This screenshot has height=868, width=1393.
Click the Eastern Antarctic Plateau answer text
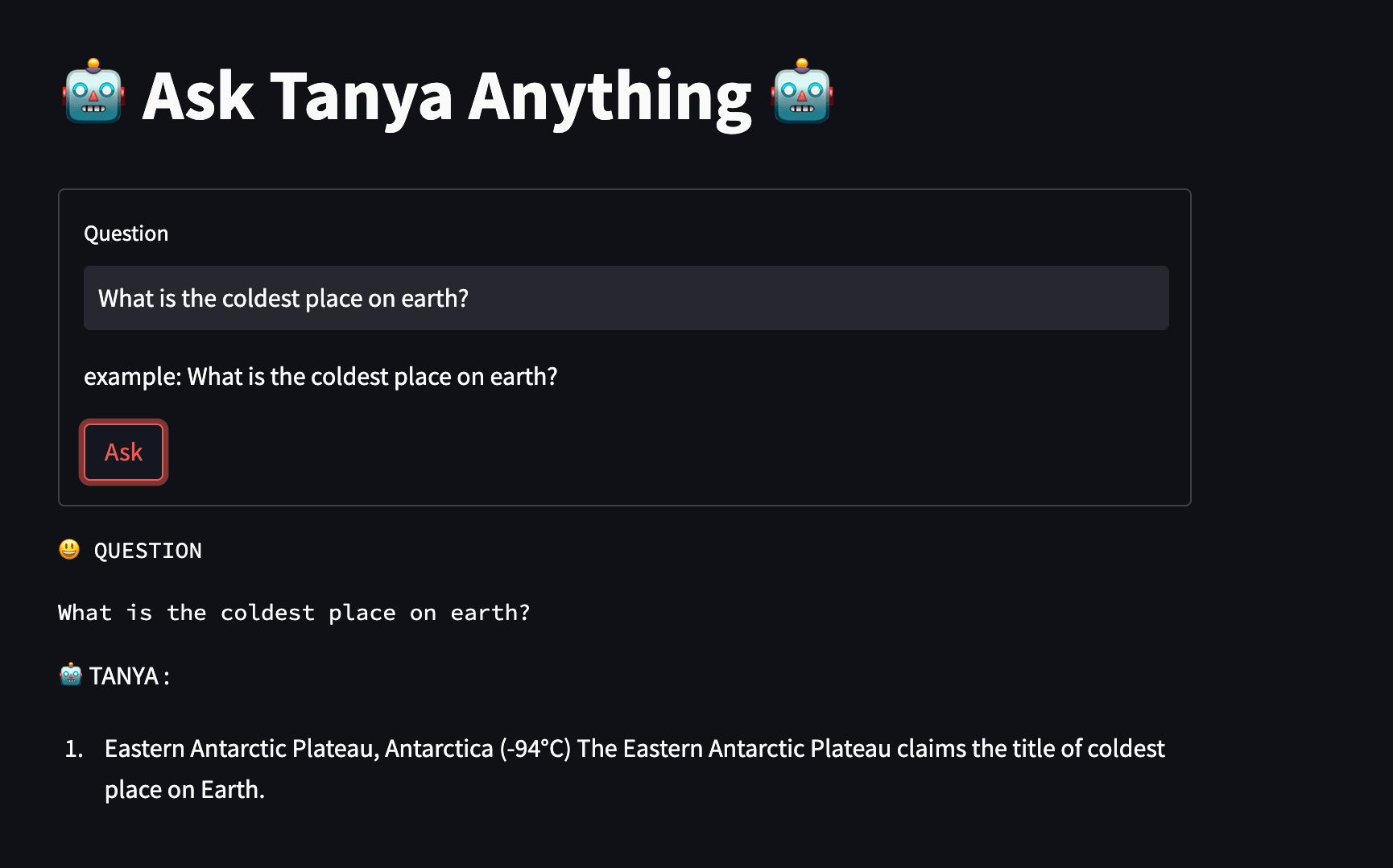point(634,769)
